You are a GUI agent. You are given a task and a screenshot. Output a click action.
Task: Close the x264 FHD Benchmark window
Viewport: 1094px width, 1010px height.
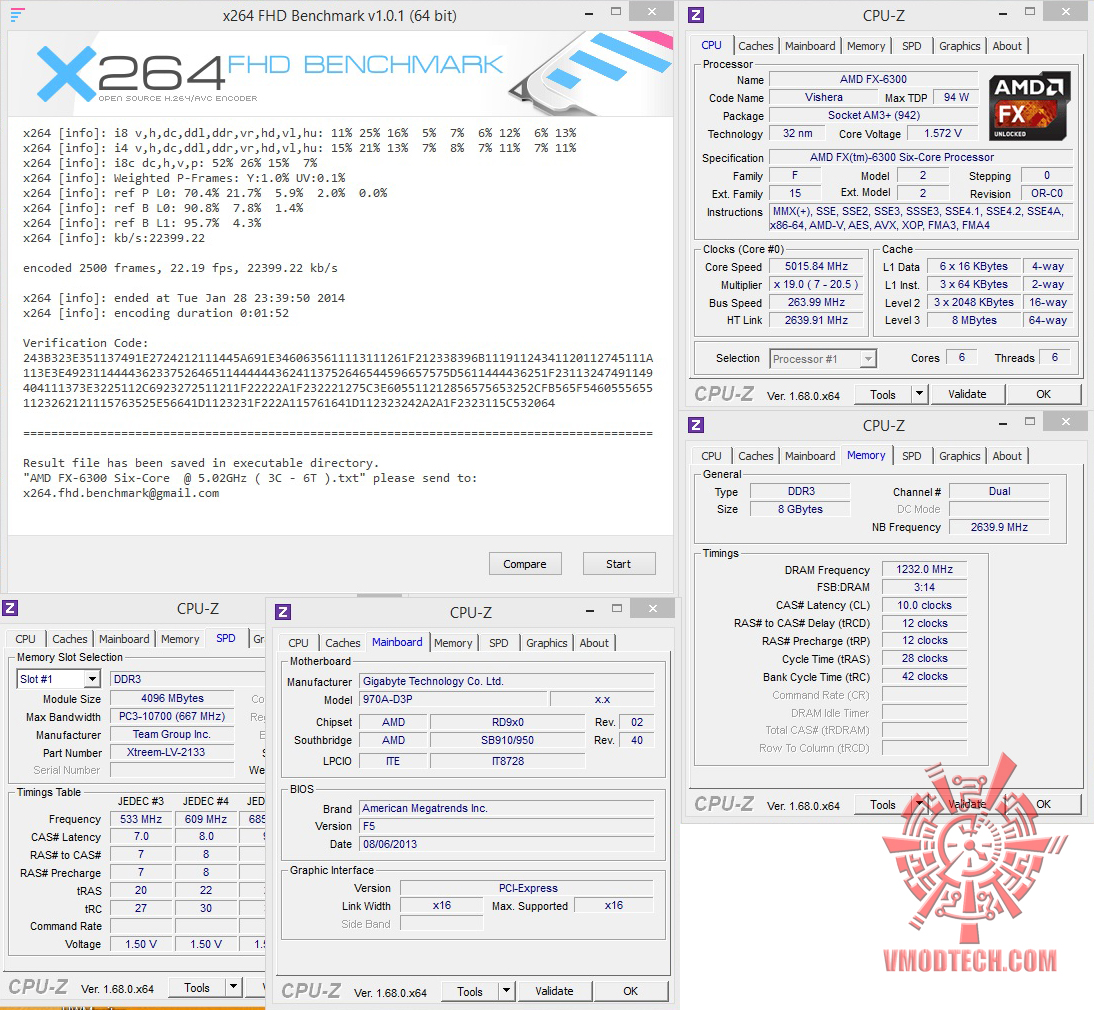651,11
